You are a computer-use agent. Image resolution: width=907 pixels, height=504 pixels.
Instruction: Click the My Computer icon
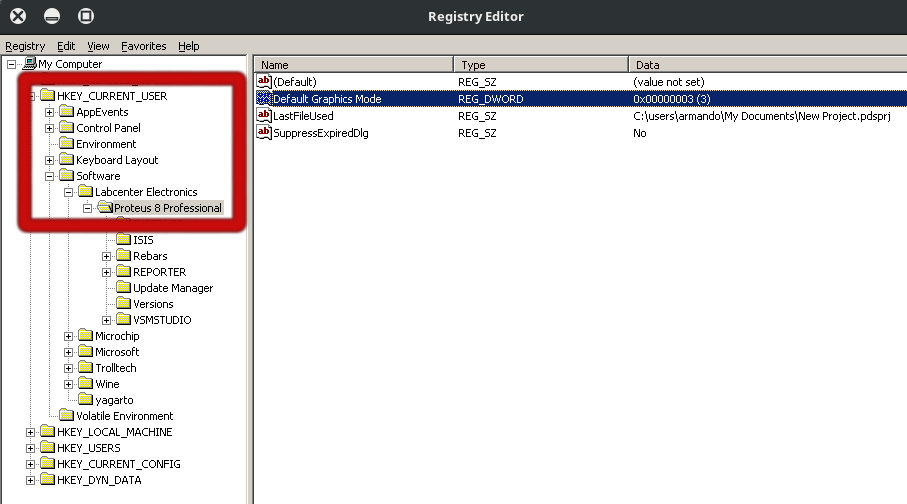[x=30, y=63]
